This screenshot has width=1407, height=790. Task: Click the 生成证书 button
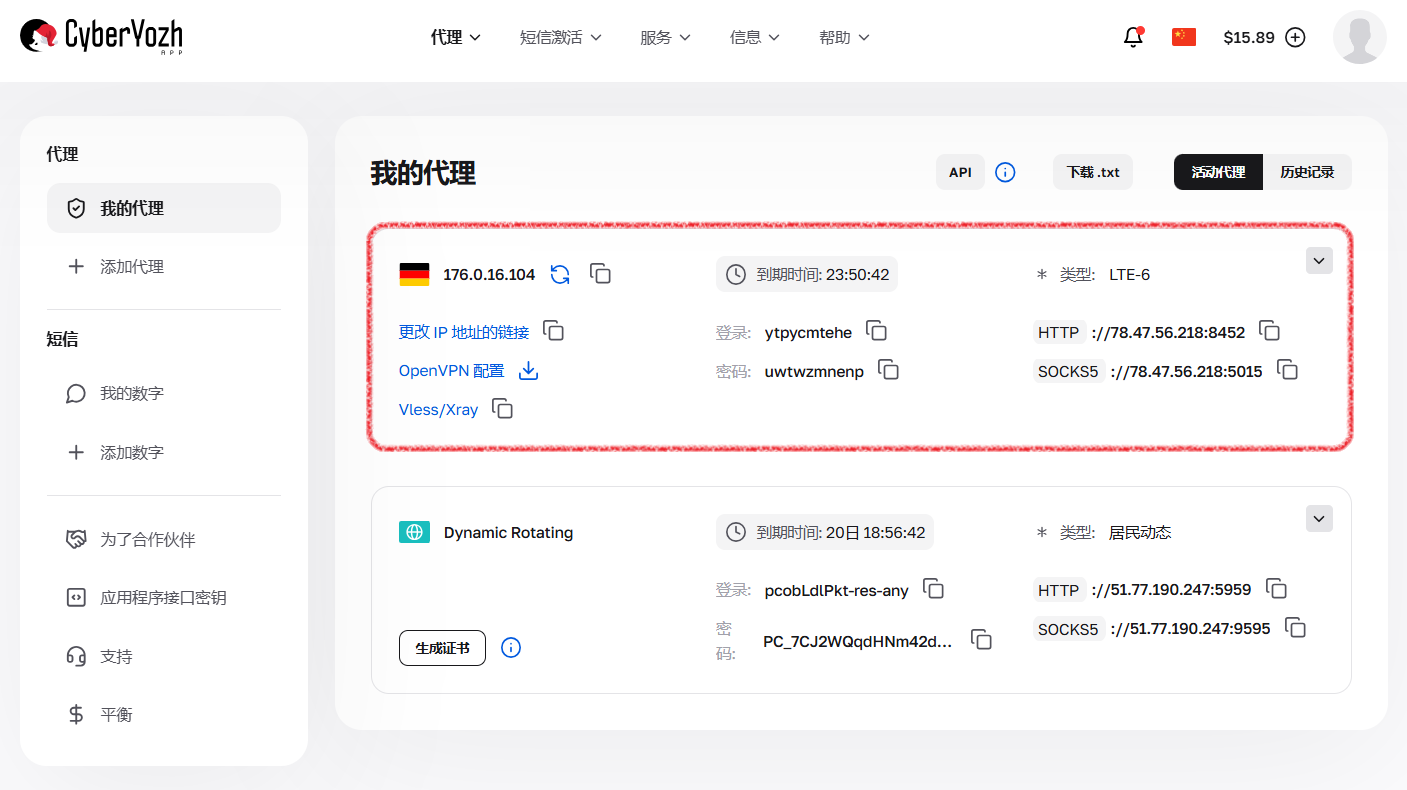pyautogui.click(x=442, y=647)
